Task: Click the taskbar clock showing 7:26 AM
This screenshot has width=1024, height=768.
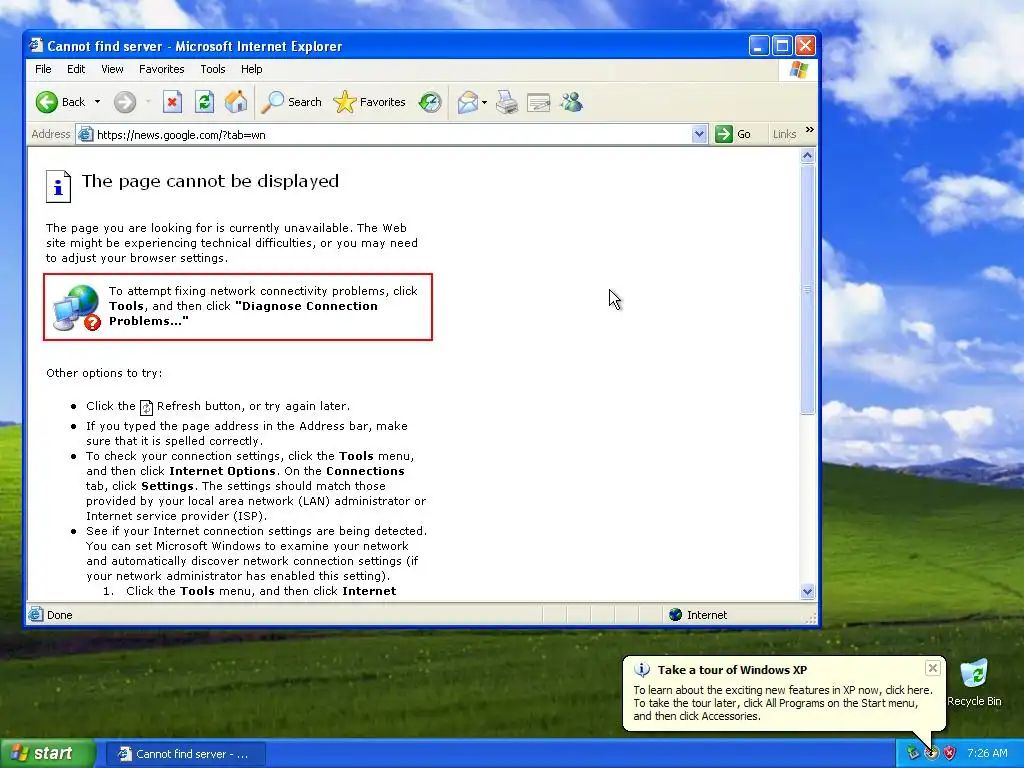Action: click(x=987, y=753)
